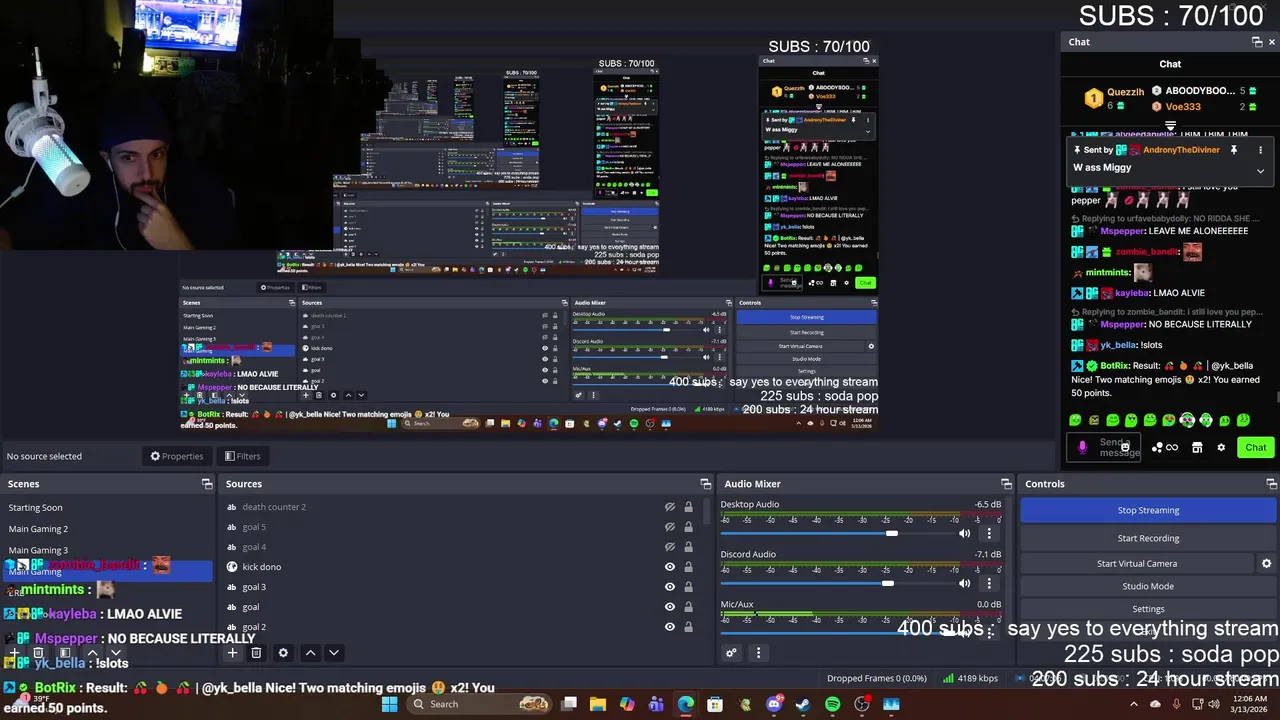Unpin the pinned chat message

[x=1234, y=150]
